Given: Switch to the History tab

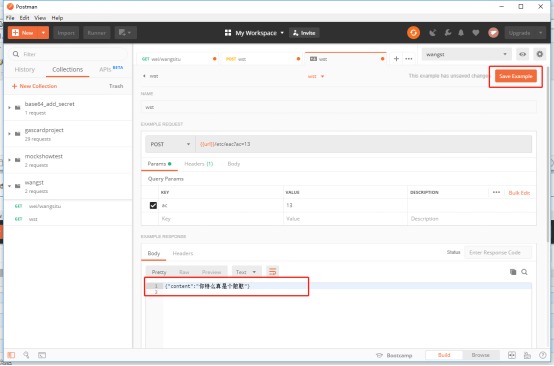Looking at the screenshot, I should click(25, 70).
